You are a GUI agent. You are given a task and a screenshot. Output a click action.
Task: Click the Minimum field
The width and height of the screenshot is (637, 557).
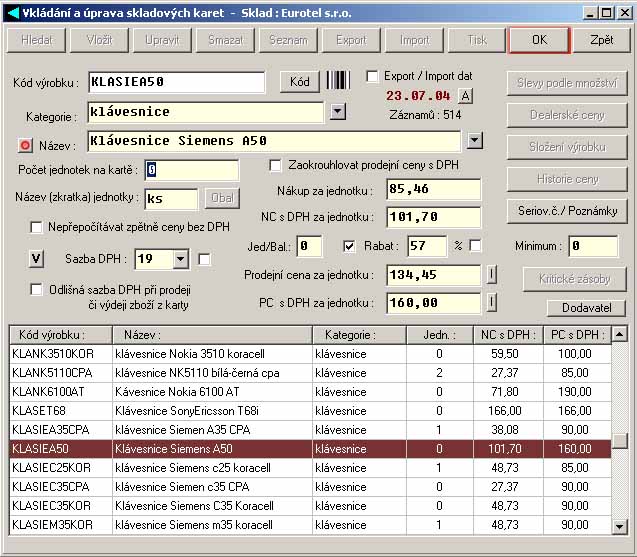pos(593,246)
